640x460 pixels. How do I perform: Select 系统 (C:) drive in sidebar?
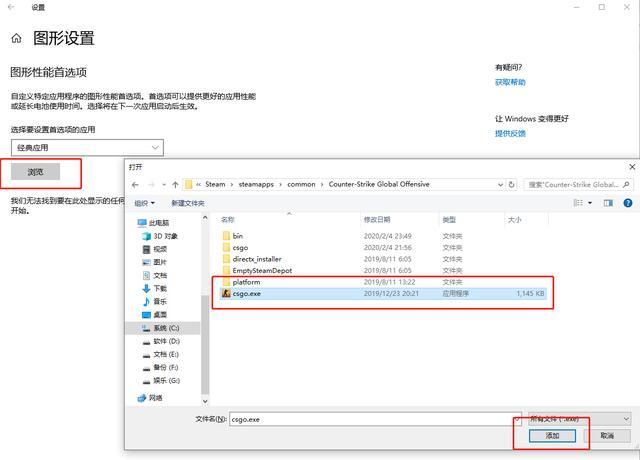click(x=166, y=327)
